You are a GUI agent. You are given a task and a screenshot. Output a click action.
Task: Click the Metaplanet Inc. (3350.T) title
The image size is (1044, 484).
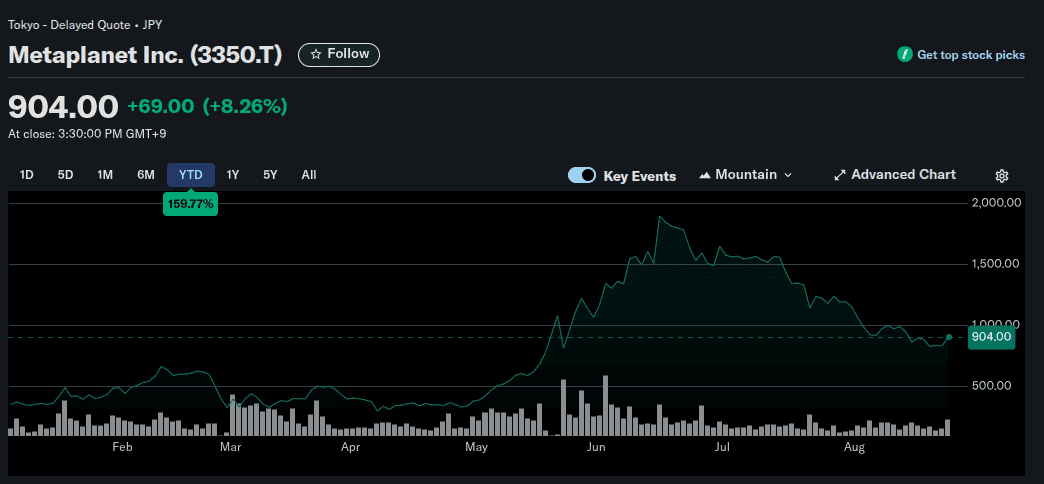[145, 55]
